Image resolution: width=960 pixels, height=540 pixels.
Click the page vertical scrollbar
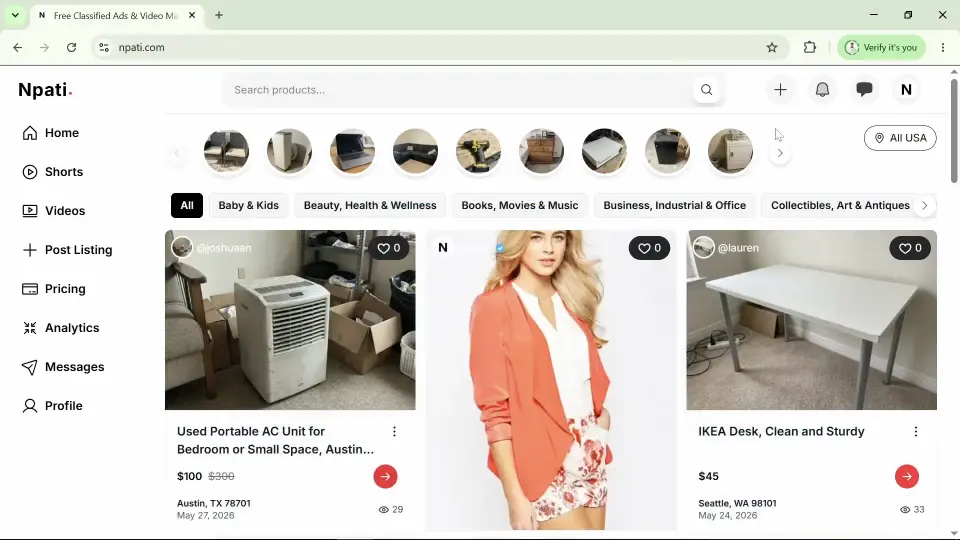pos(953,130)
